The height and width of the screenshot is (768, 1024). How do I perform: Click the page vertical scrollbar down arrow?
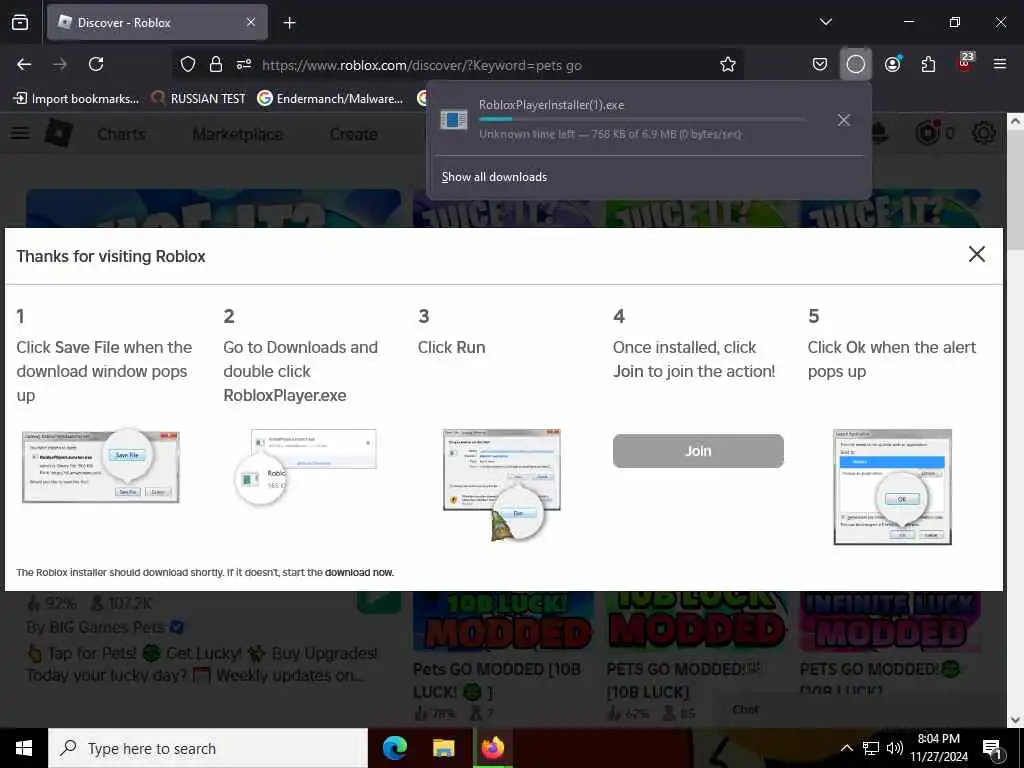[x=1015, y=720]
